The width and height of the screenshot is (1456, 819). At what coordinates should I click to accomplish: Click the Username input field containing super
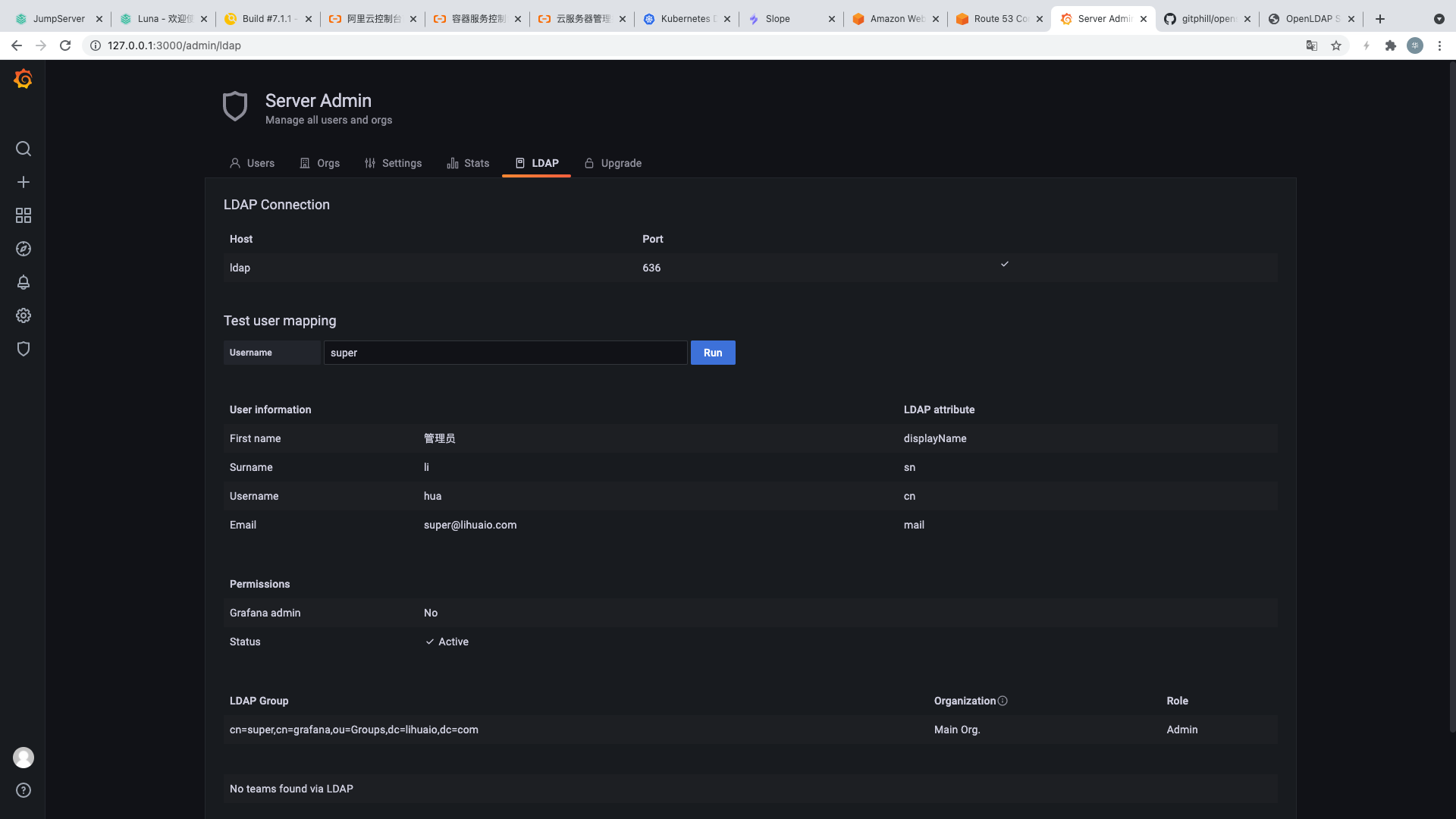(x=506, y=353)
